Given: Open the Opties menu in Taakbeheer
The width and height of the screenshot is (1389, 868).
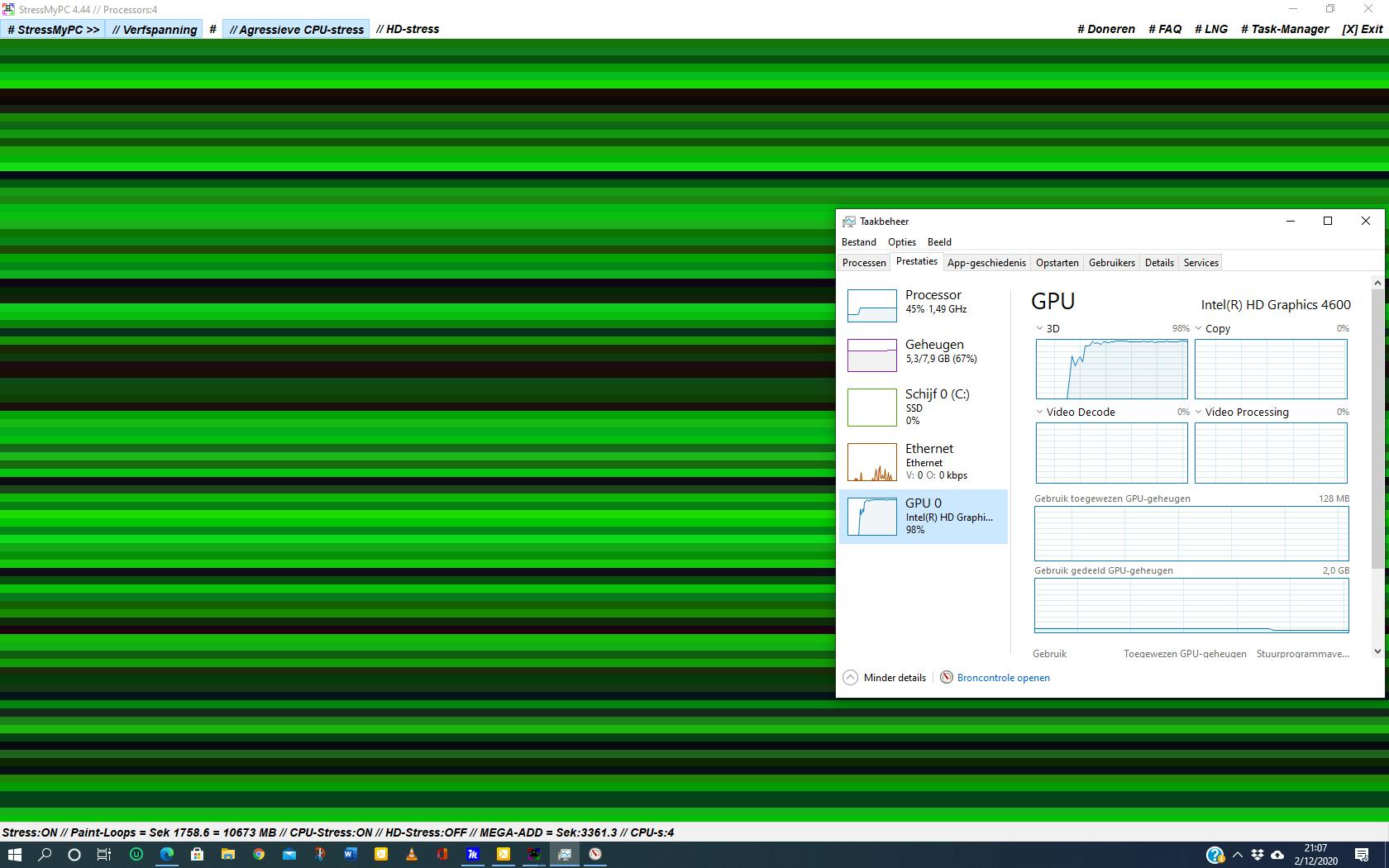Looking at the screenshot, I should pos(901,242).
